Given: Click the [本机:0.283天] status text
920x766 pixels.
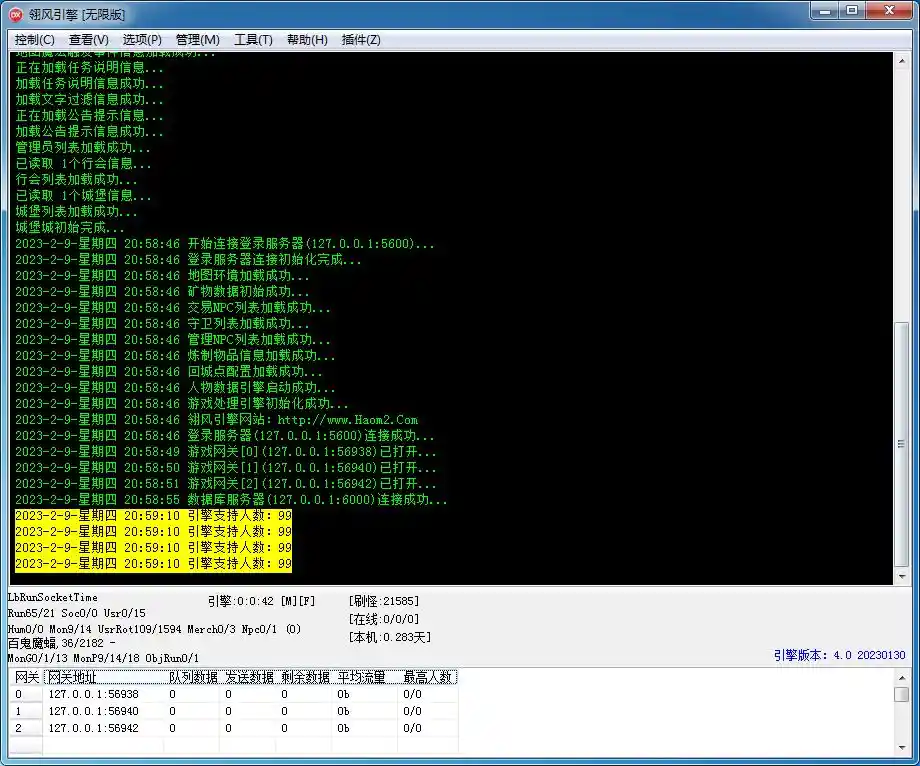Looking at the screenshot, I should [x=390, y=638].
